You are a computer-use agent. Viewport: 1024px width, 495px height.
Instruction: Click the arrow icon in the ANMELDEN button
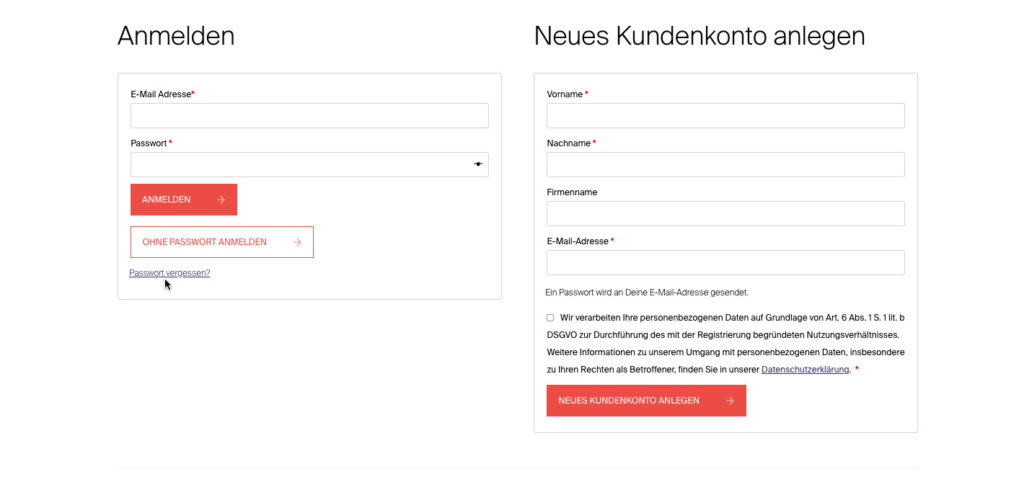pos(220,200)
